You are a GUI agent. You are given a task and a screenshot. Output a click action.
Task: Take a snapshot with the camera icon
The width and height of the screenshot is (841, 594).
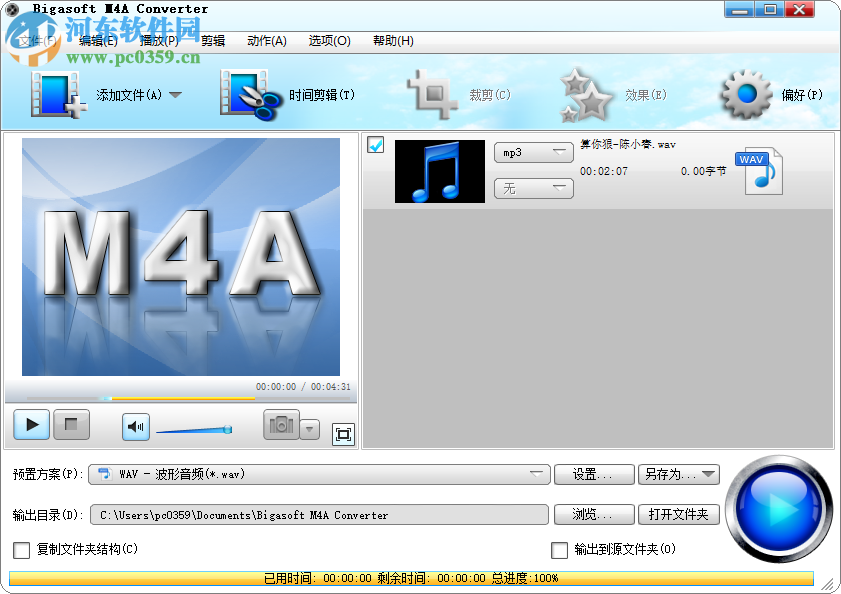pos(281,425)
